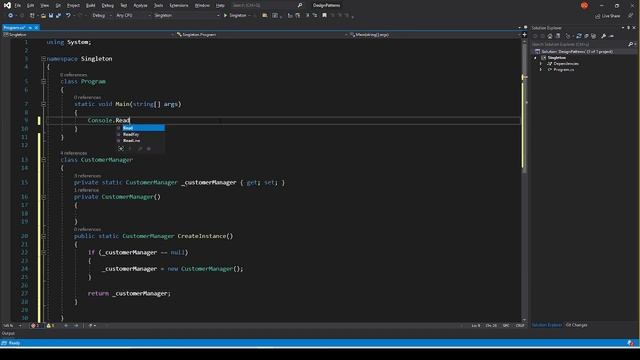Image resolution: width=640 pixels, height=360 pixels.
Task: Click the bookmark toolbar icon
Action: click(324, 16)
